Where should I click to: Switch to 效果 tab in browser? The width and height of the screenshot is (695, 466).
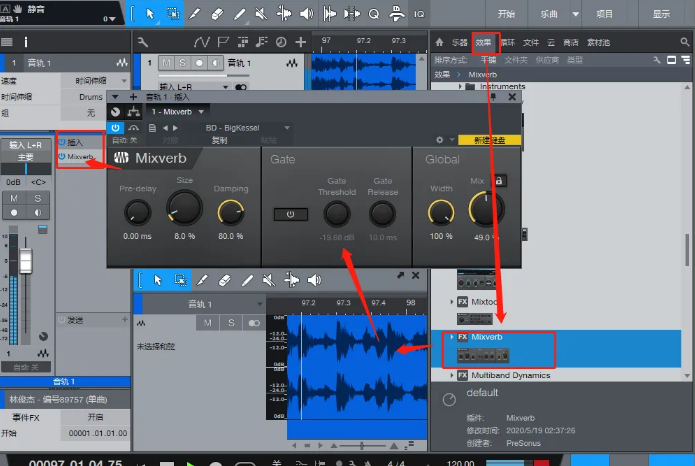[483, 43]
